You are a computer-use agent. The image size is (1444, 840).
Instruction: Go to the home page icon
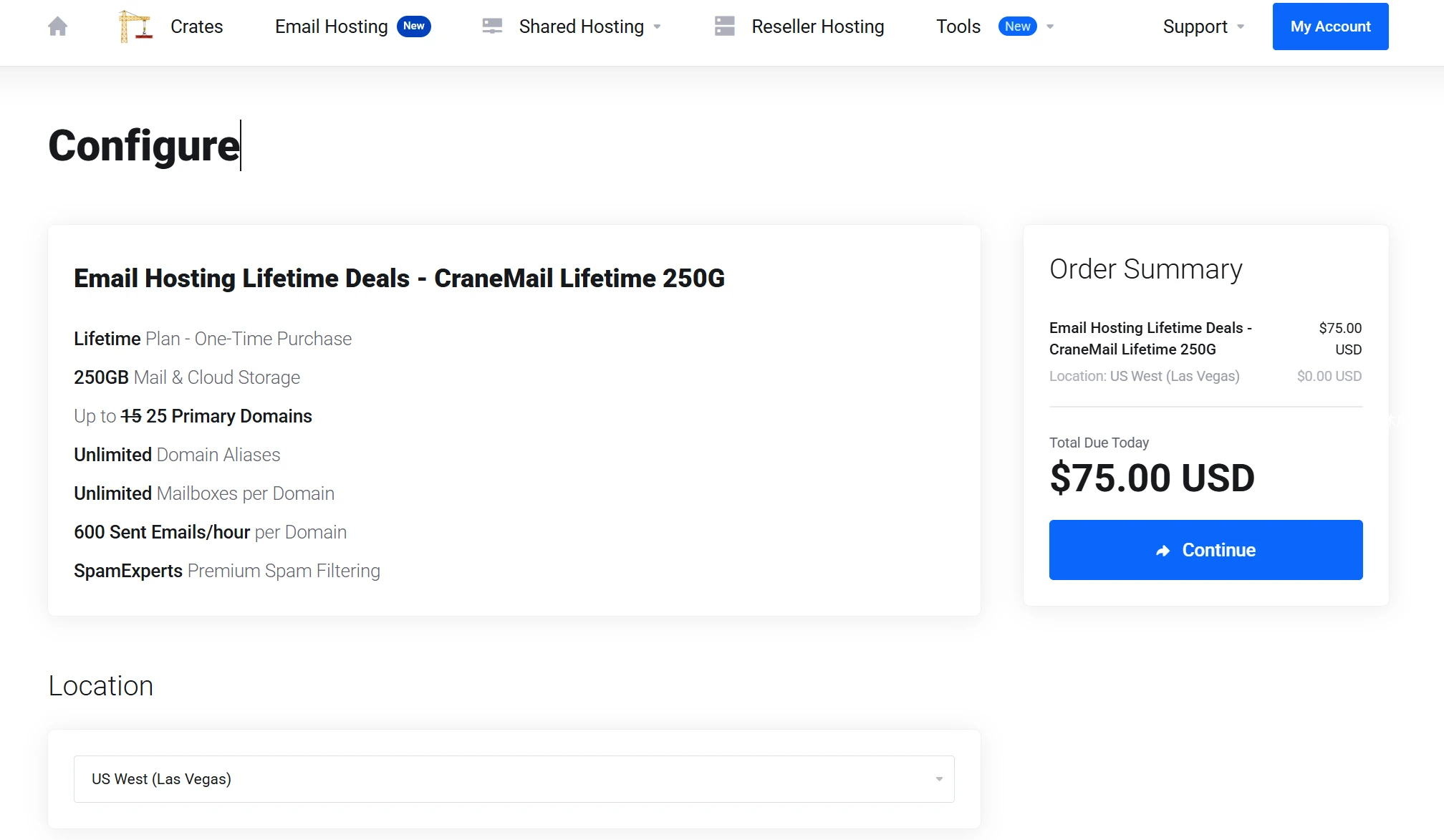click(57, 26)
